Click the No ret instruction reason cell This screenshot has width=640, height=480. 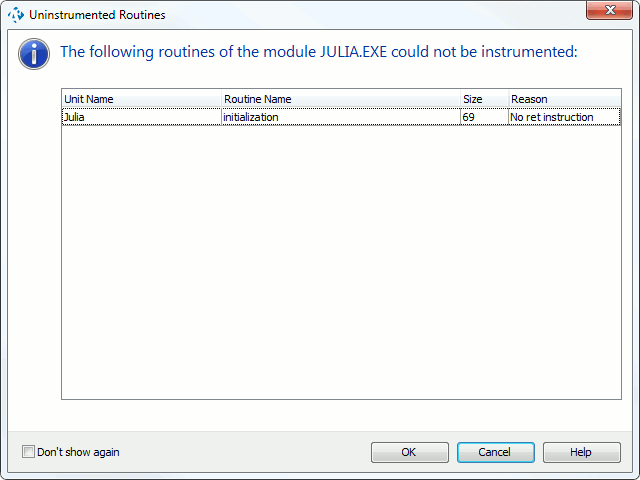tap(565, 117)
